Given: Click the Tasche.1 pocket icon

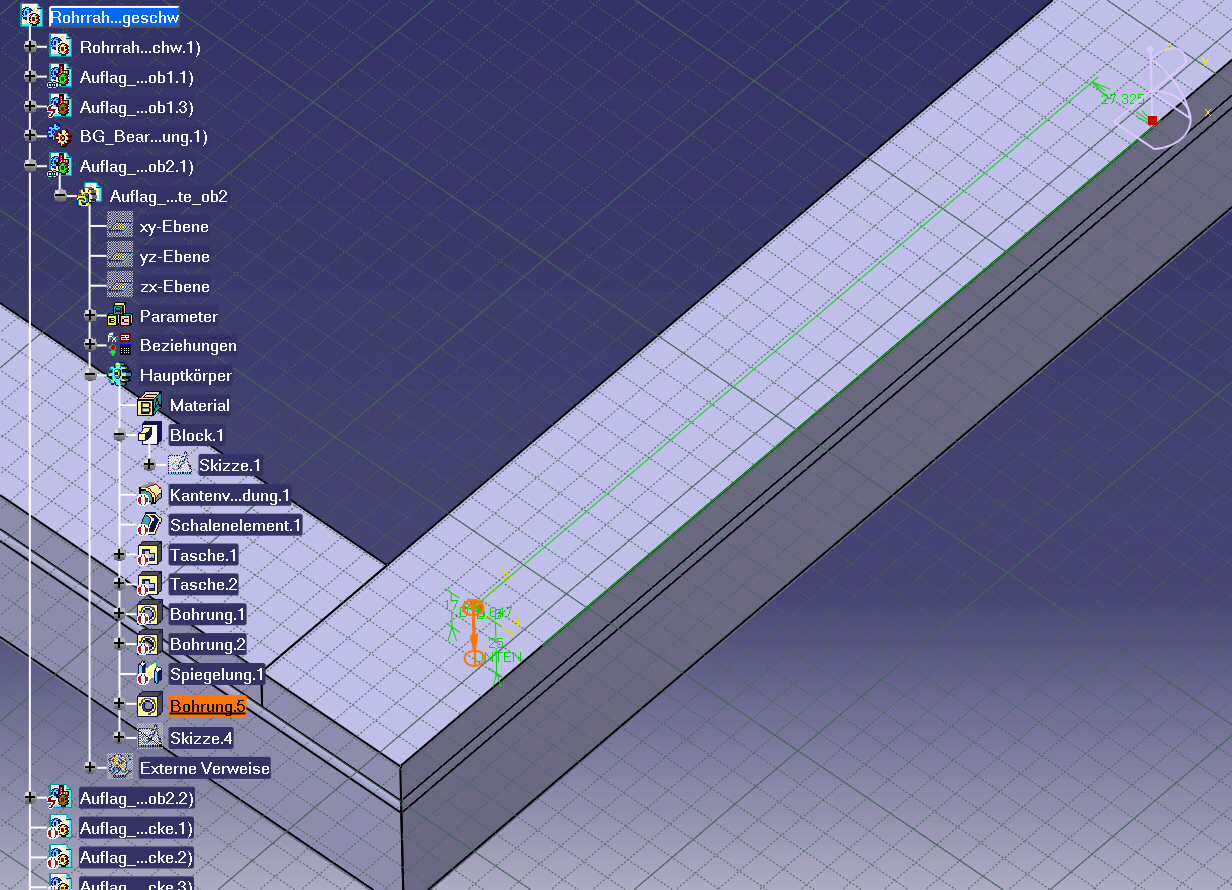Looking at the screenshot, I should point(150,555).
